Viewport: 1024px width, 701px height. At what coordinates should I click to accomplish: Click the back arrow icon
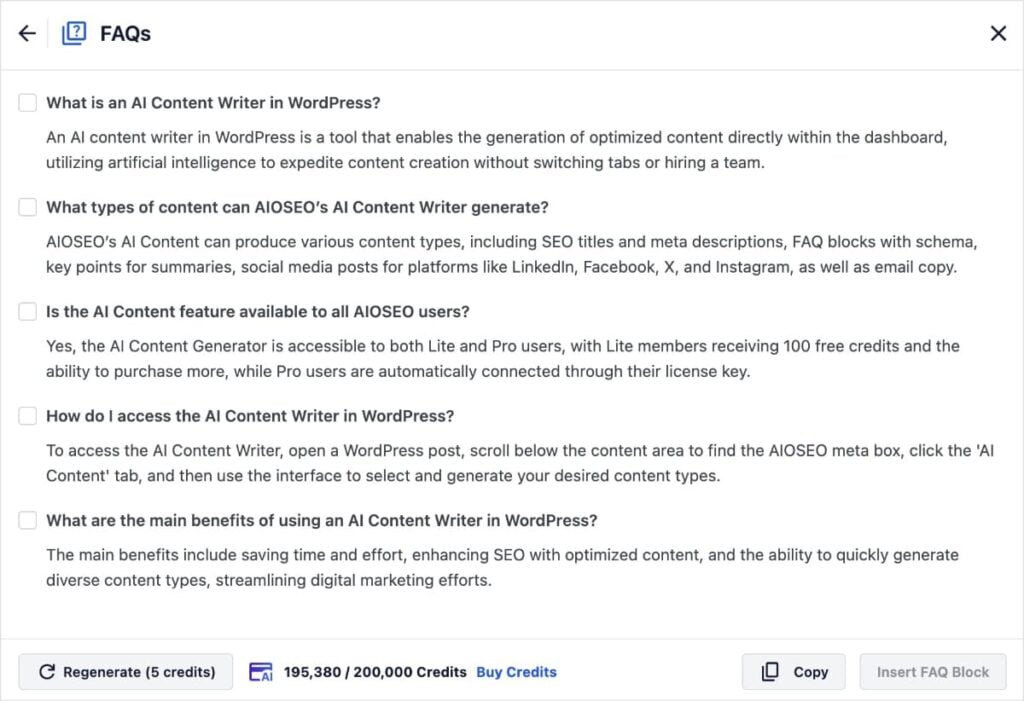26,33
